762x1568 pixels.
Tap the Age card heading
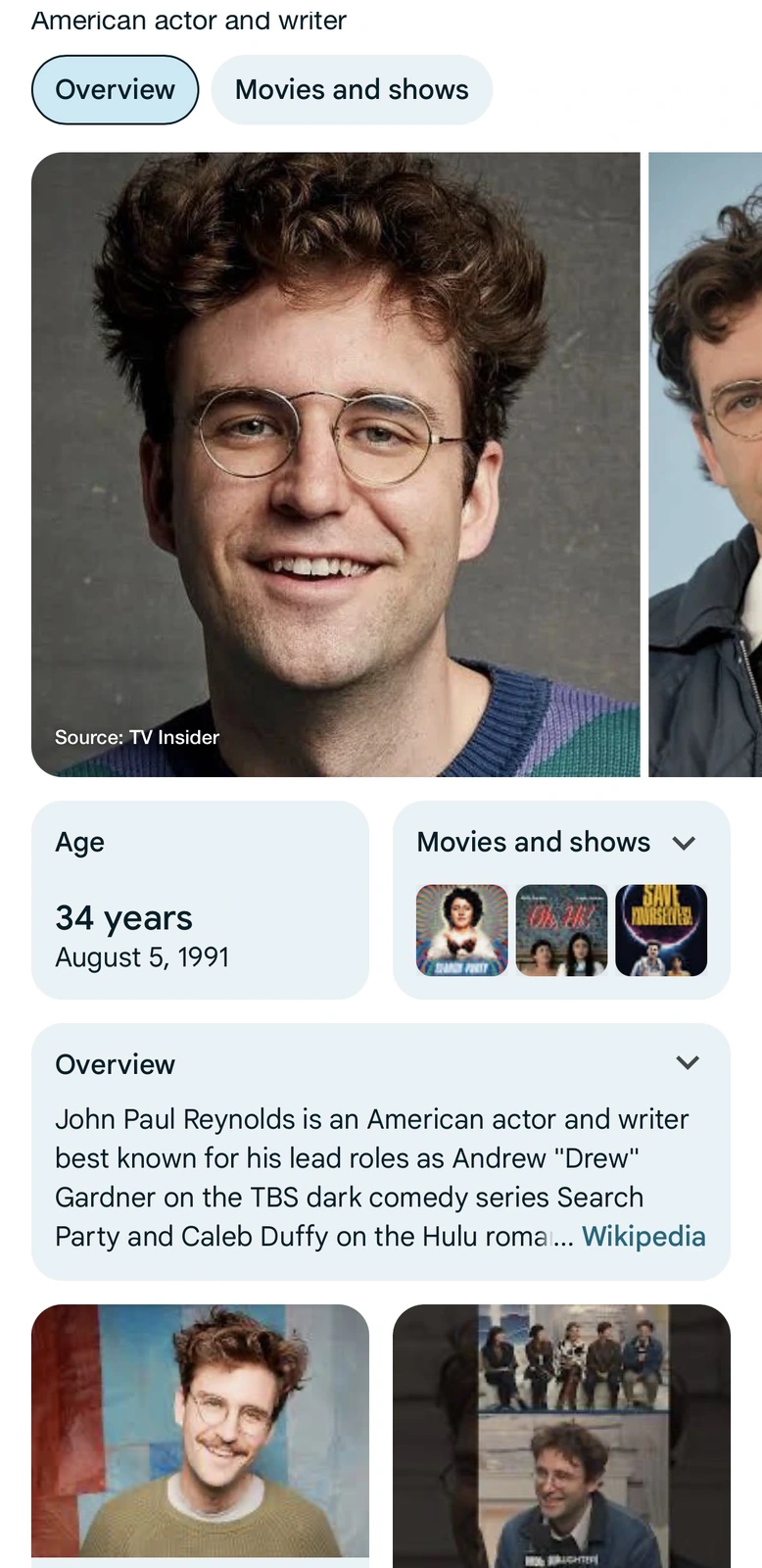point(80,843)
